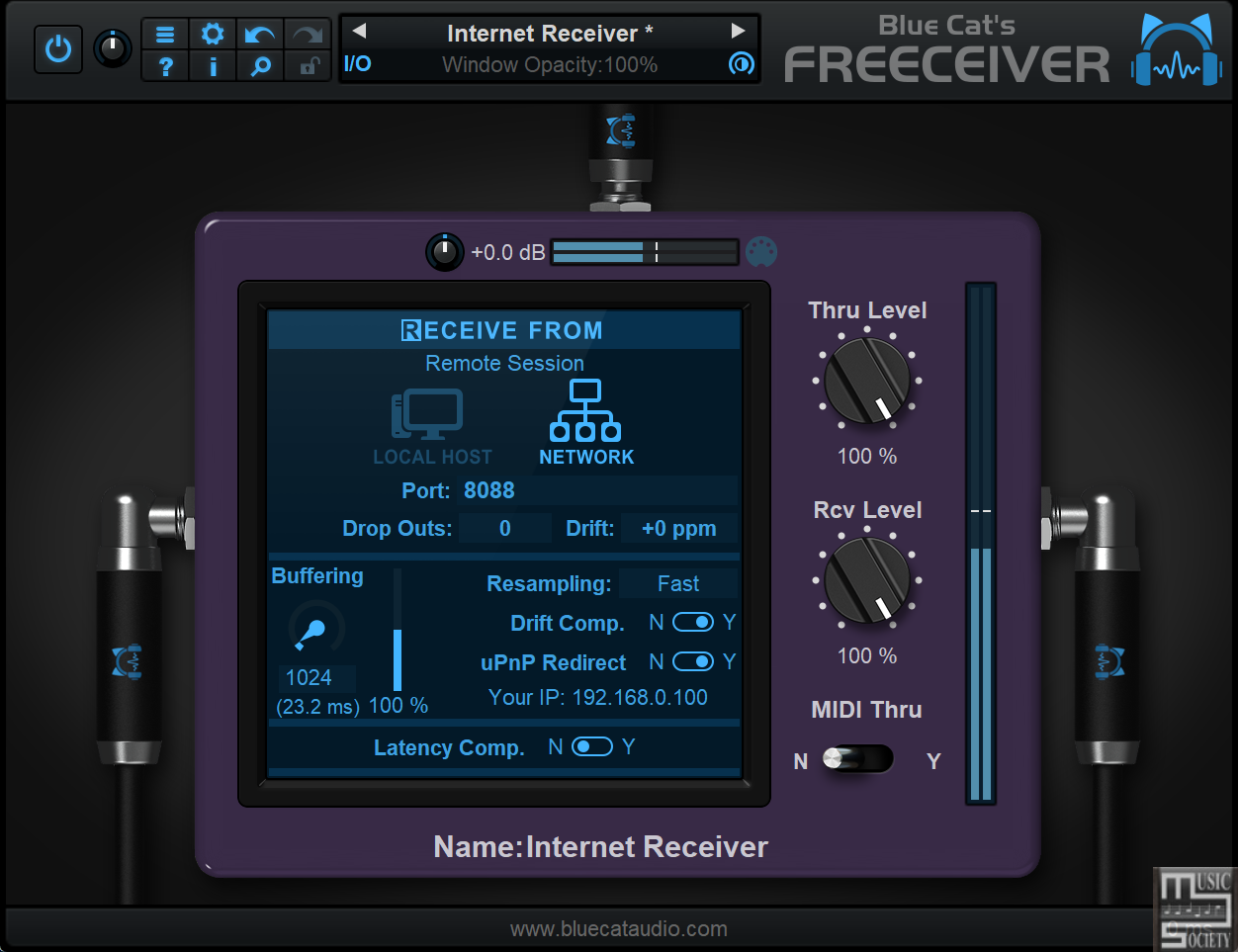The image size is (1238, 952).
Task: Toggle the lock icon in toolbar
Action: 308,66
